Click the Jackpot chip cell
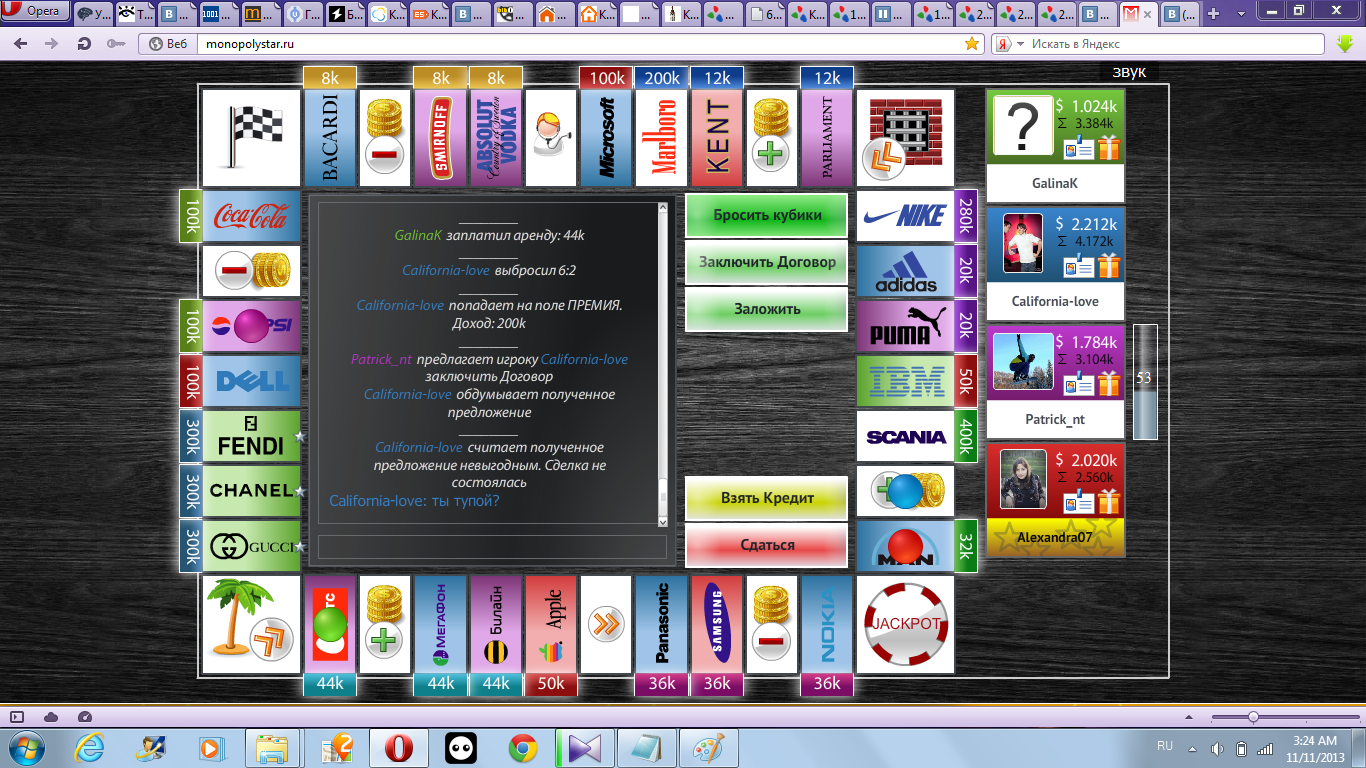This screenshot has width=1366, height=768. pyautogui.click(x=905, y=624)
